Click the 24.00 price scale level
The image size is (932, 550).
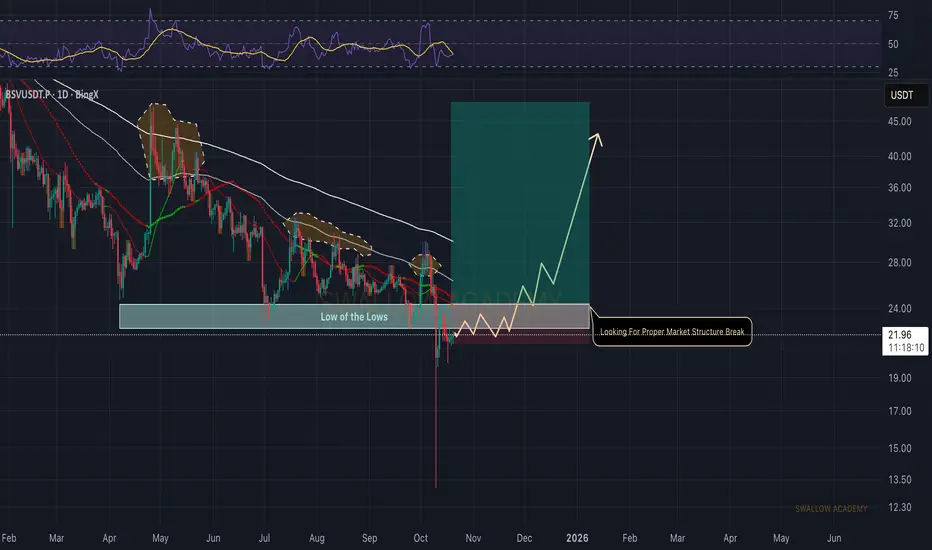[x=899, y=309]
